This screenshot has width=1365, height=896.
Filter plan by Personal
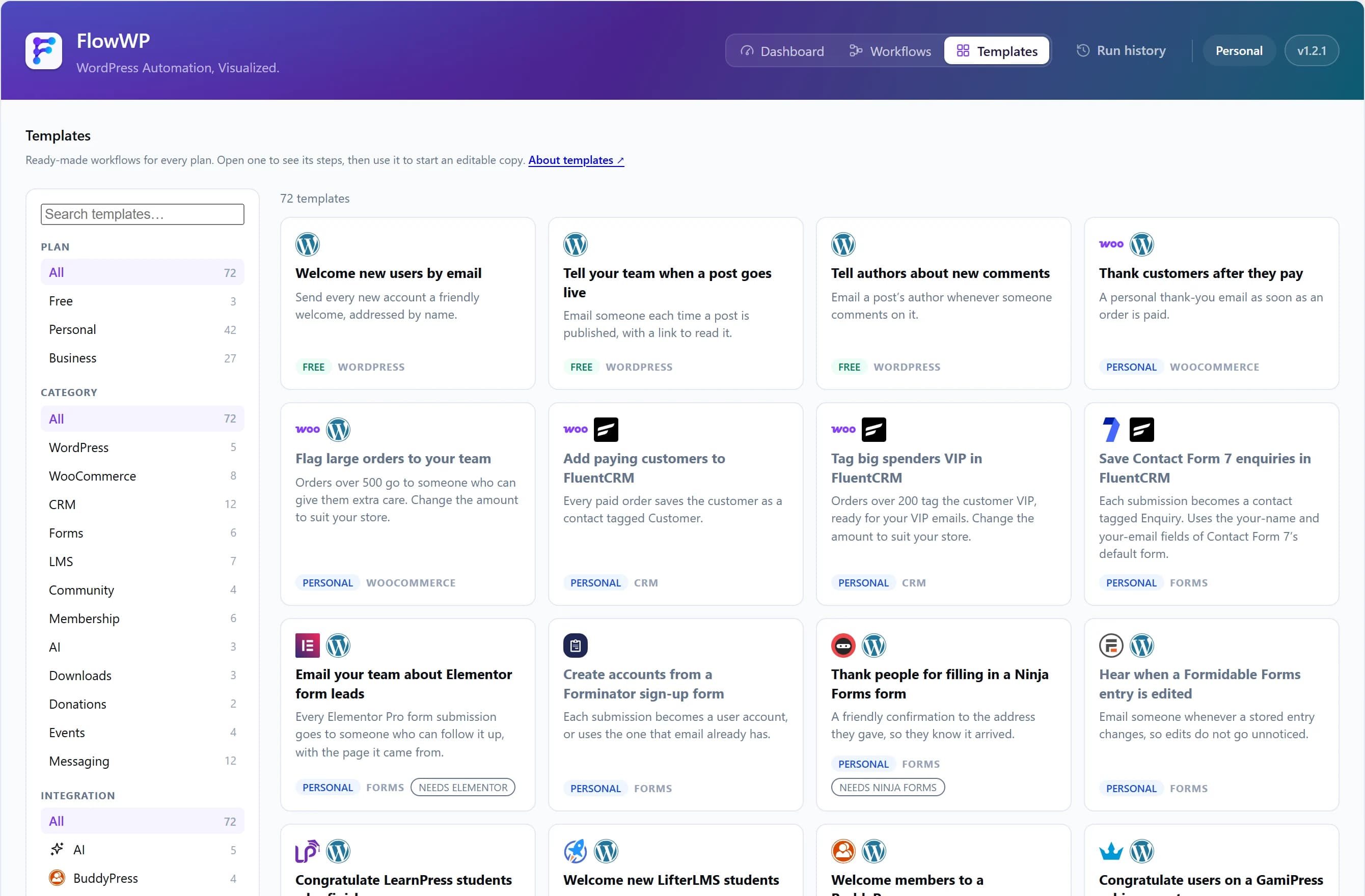(x=142, y=329)
